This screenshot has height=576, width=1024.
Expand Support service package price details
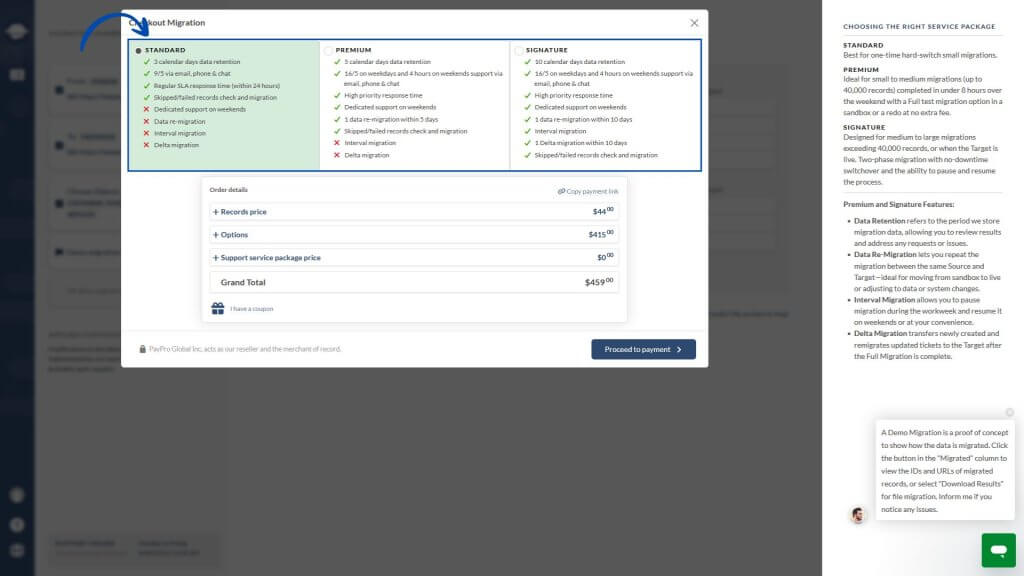pos(270,258)
